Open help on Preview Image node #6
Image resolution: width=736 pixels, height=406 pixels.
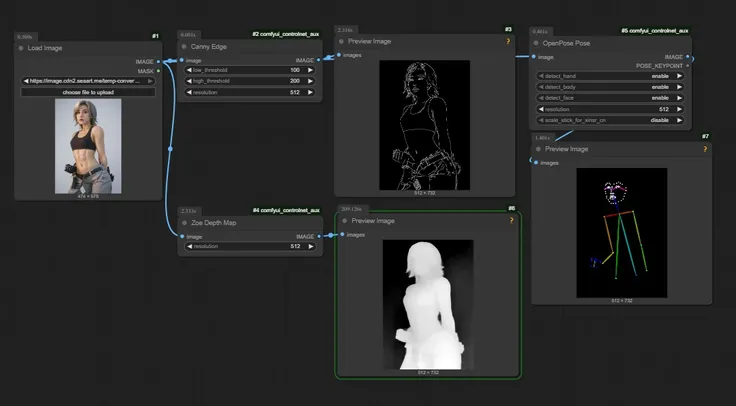512,220
